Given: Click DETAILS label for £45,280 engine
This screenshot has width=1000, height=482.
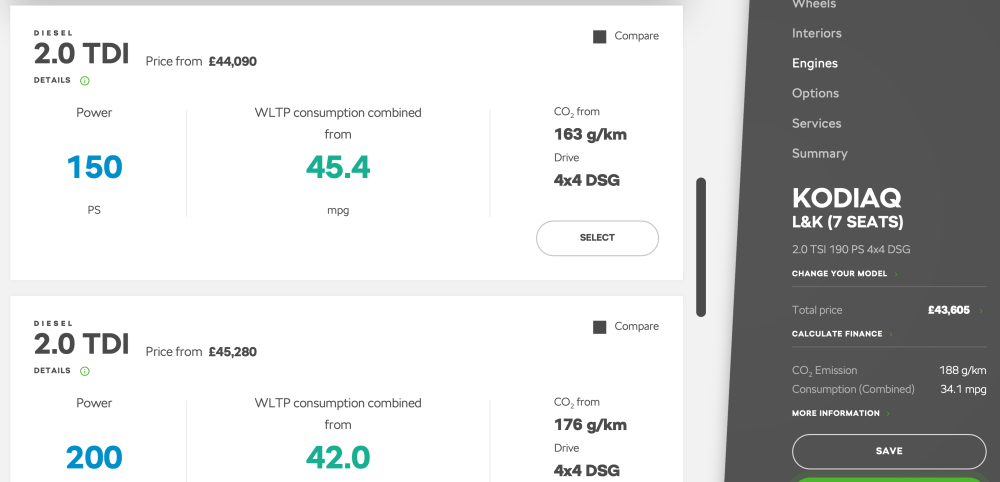Looking at the screenshot, I should pos(52,370).
